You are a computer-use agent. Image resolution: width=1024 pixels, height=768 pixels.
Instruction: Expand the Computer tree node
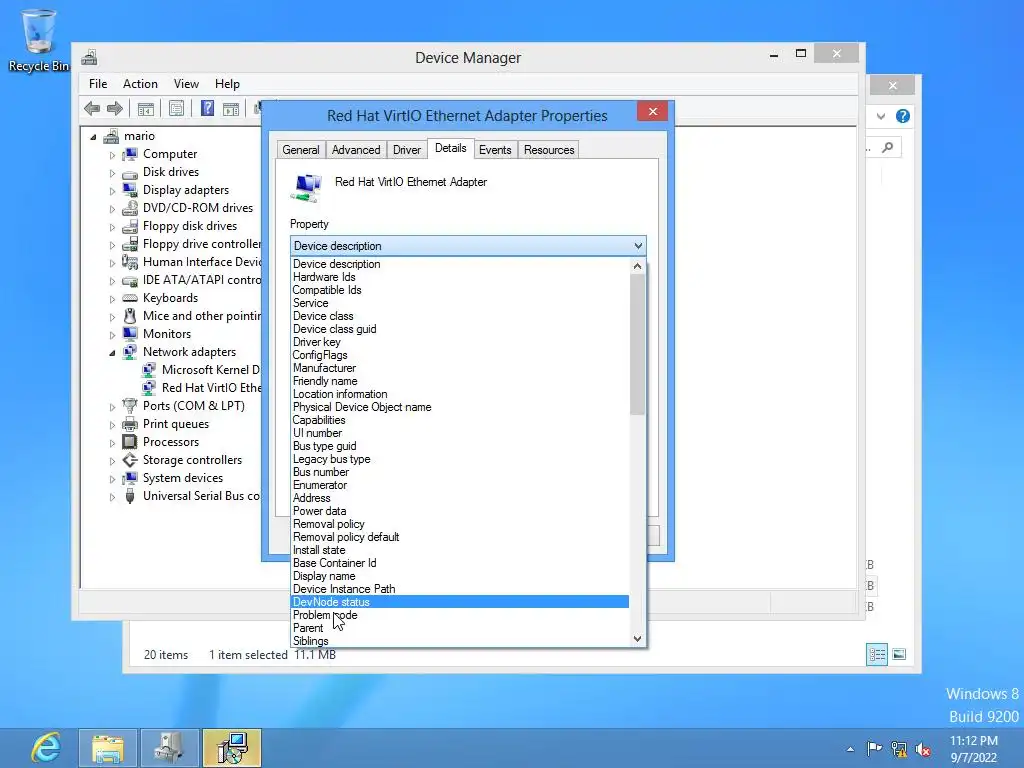tap(112, 155)
